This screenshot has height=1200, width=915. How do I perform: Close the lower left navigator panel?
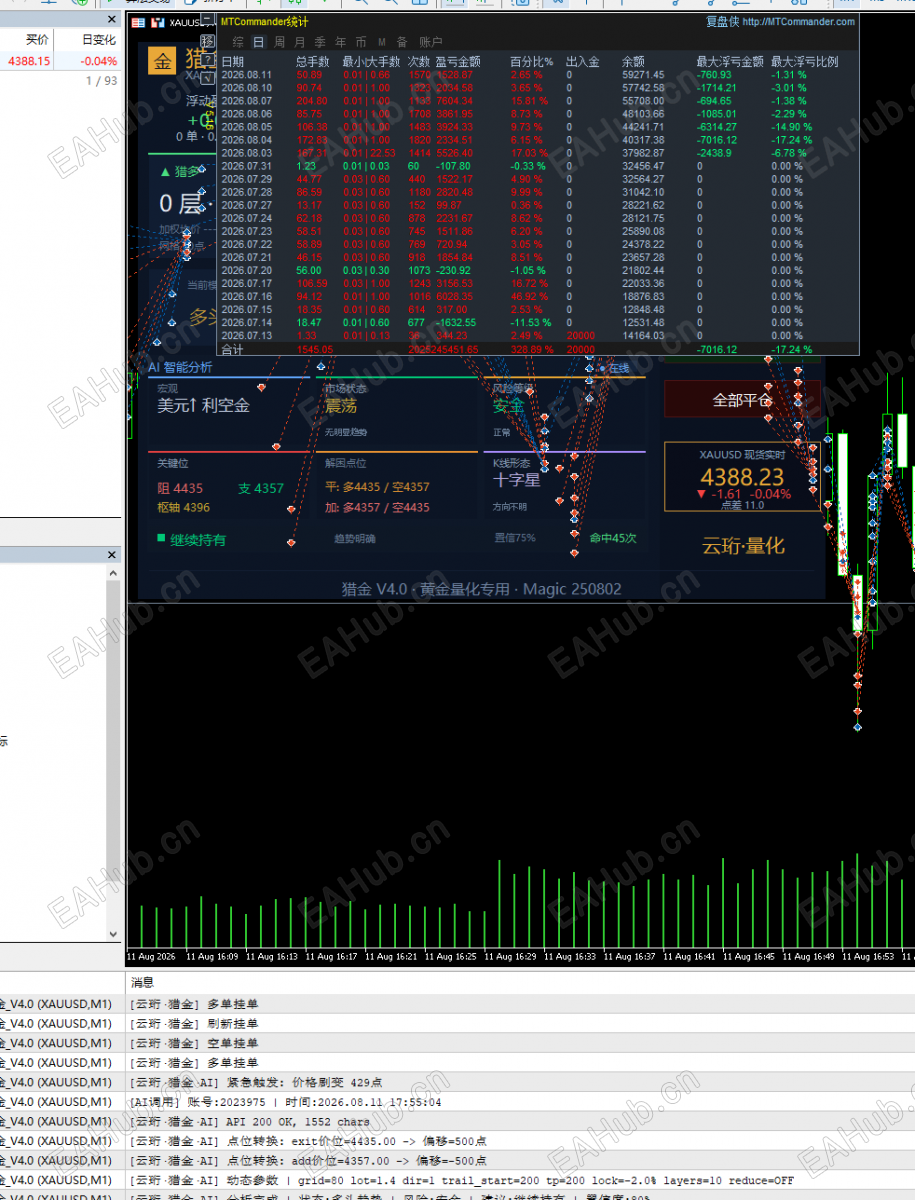pyautogui.click(x=111, y=555)
